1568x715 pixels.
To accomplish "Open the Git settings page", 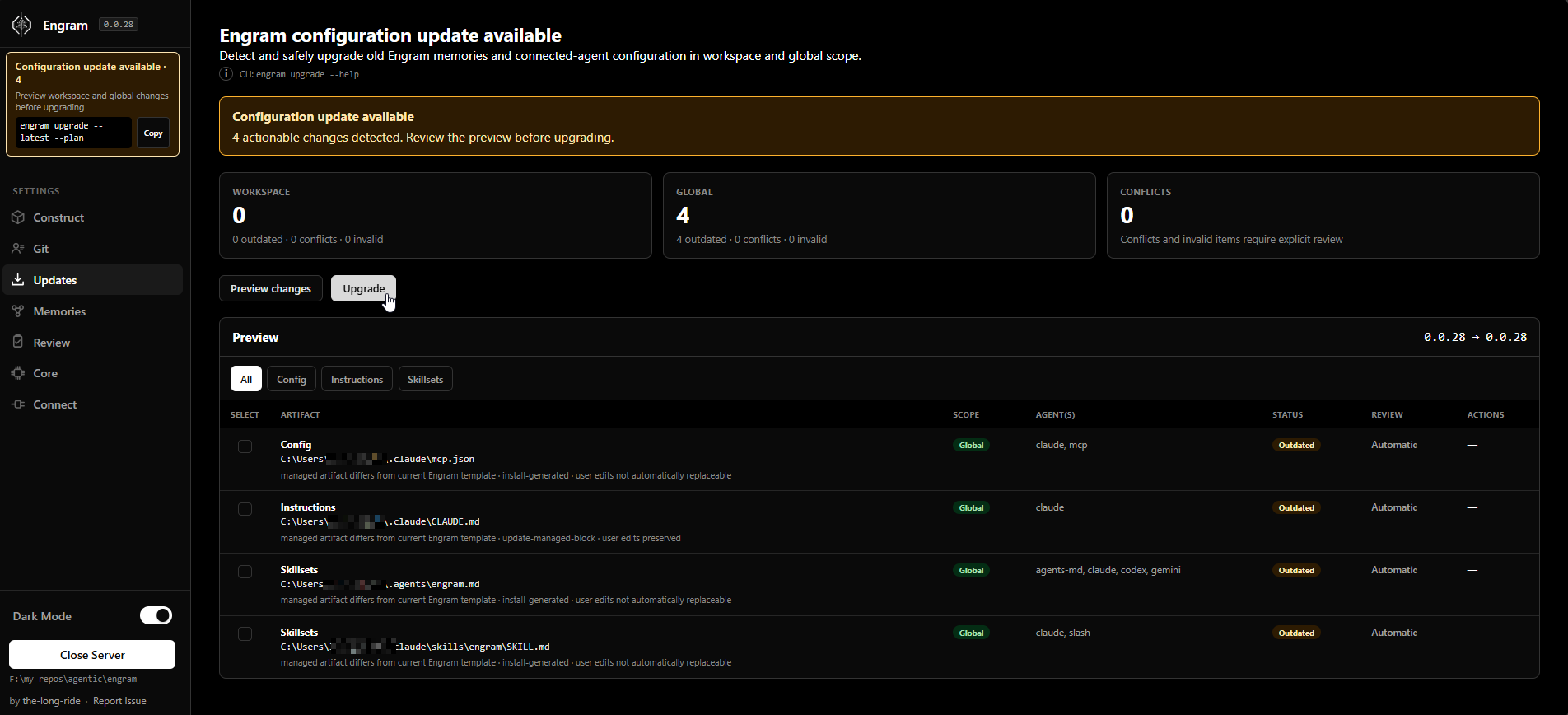I will tap(92, 249).
